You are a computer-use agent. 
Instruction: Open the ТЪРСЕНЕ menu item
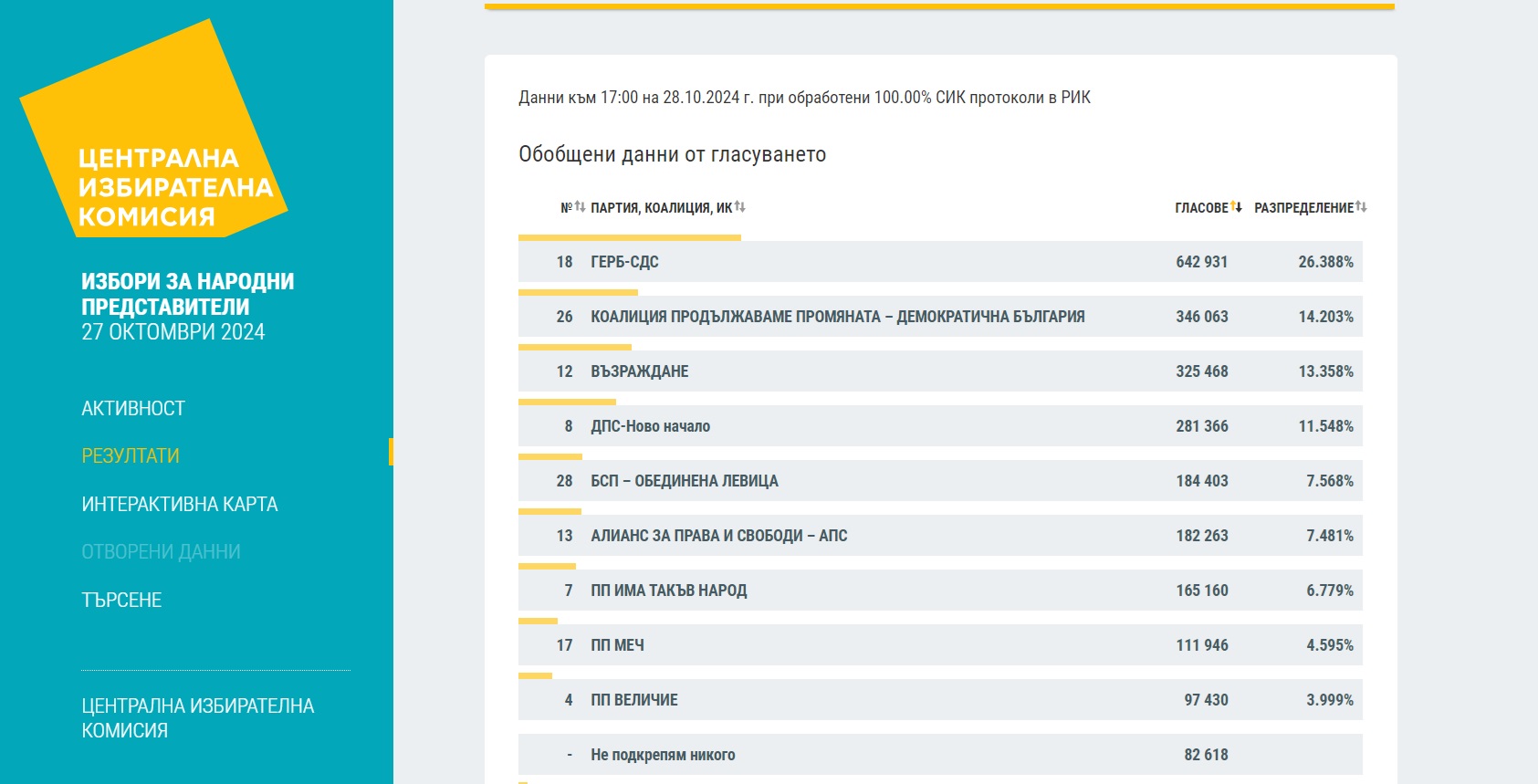point(121,600)
